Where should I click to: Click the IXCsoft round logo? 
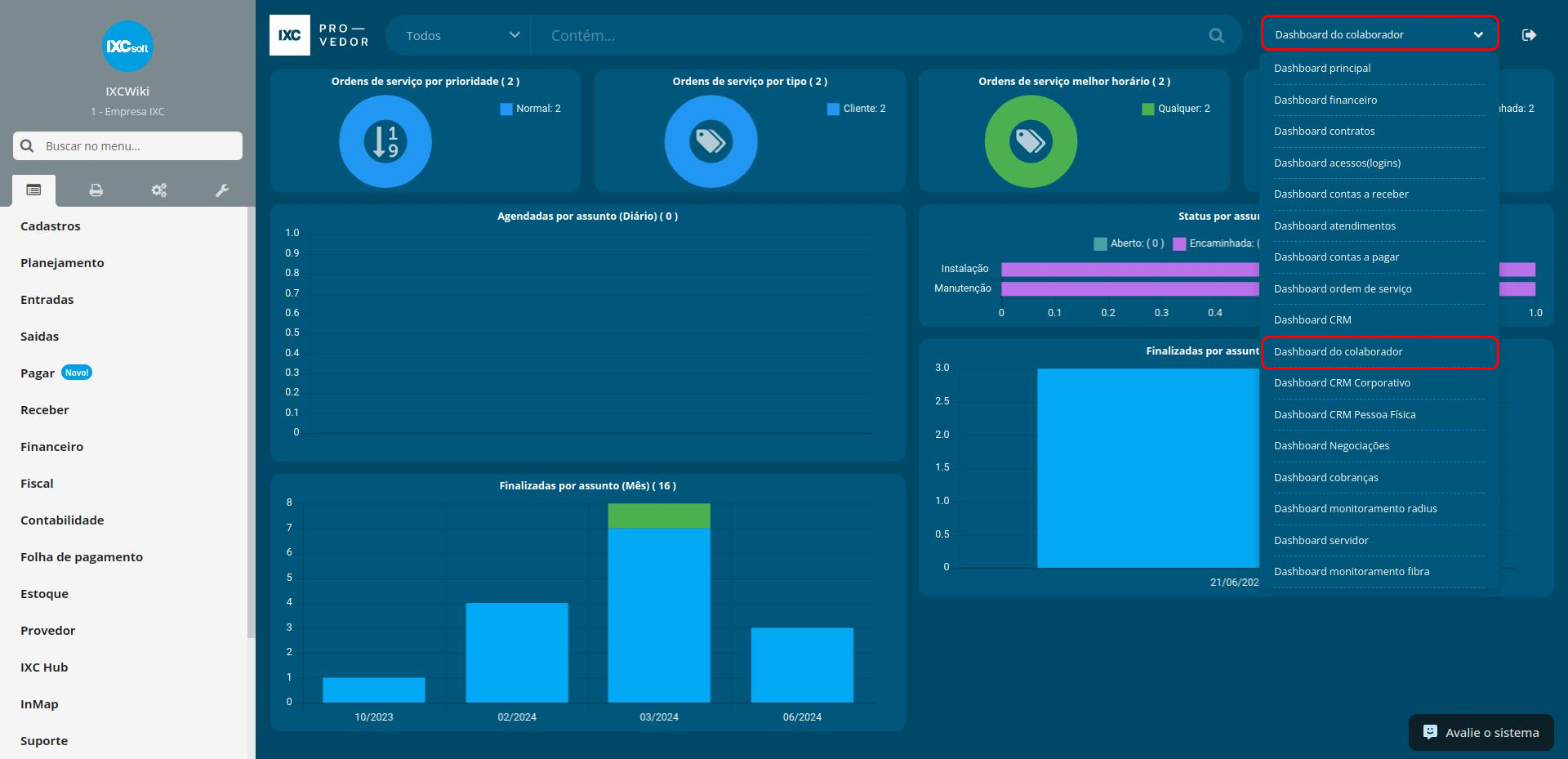click(x=127, y=47)
